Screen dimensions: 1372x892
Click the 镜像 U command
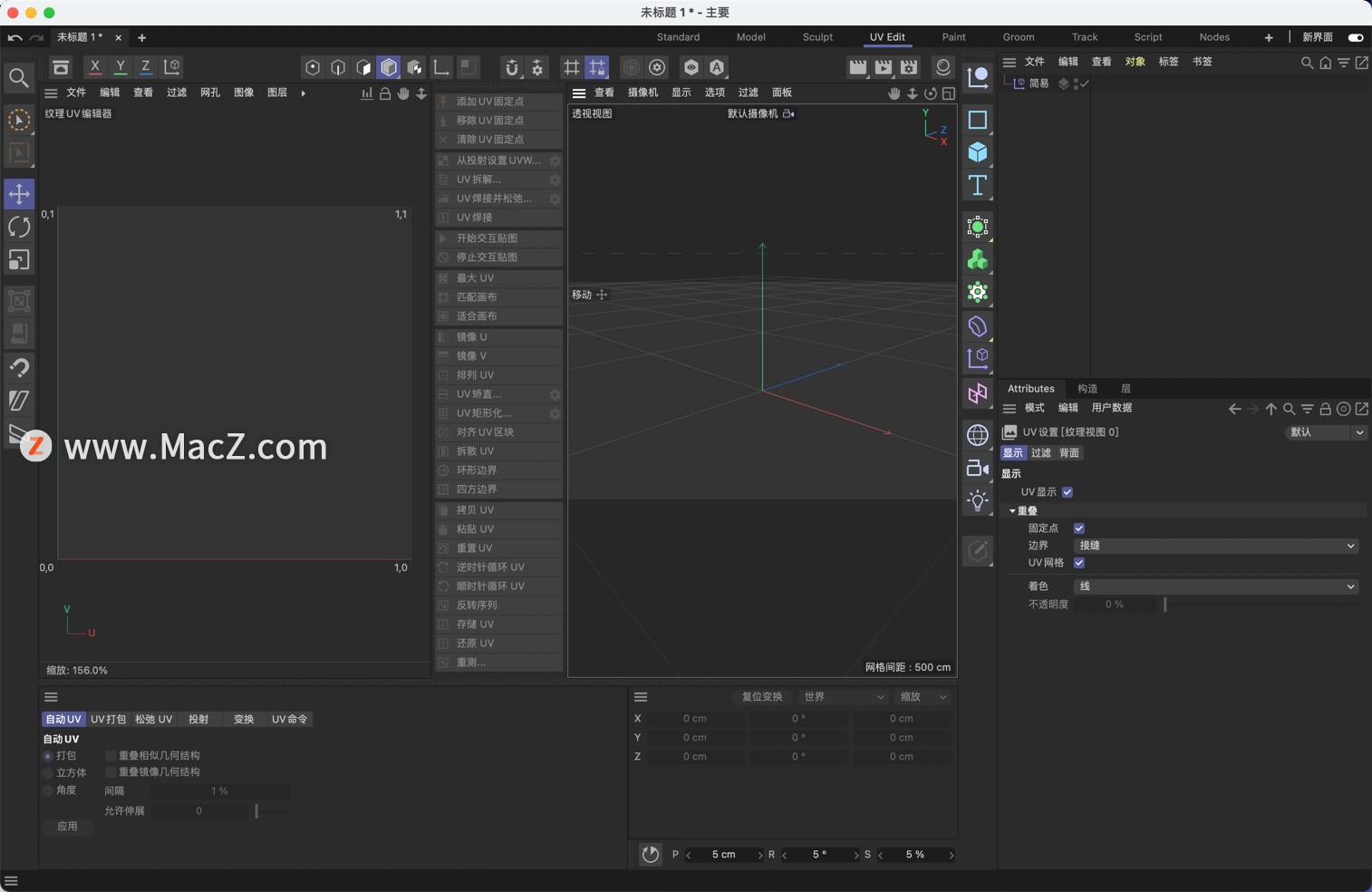pos(498,337)
